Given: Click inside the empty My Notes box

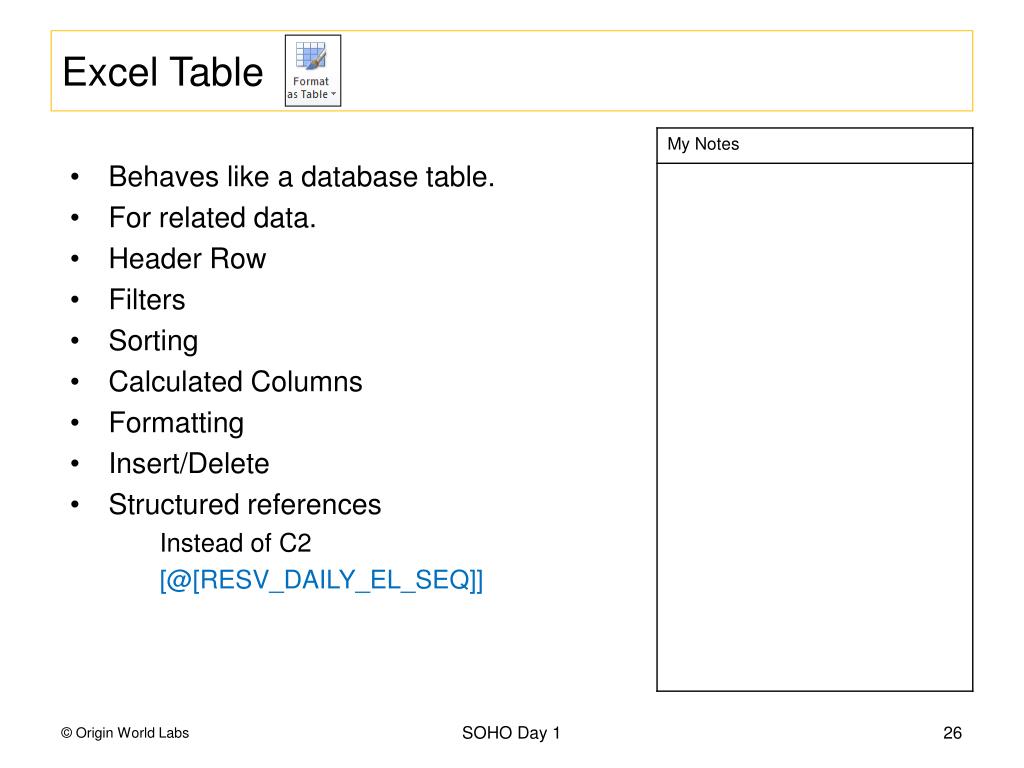Looking at the screenshot, I should (814, 425).
